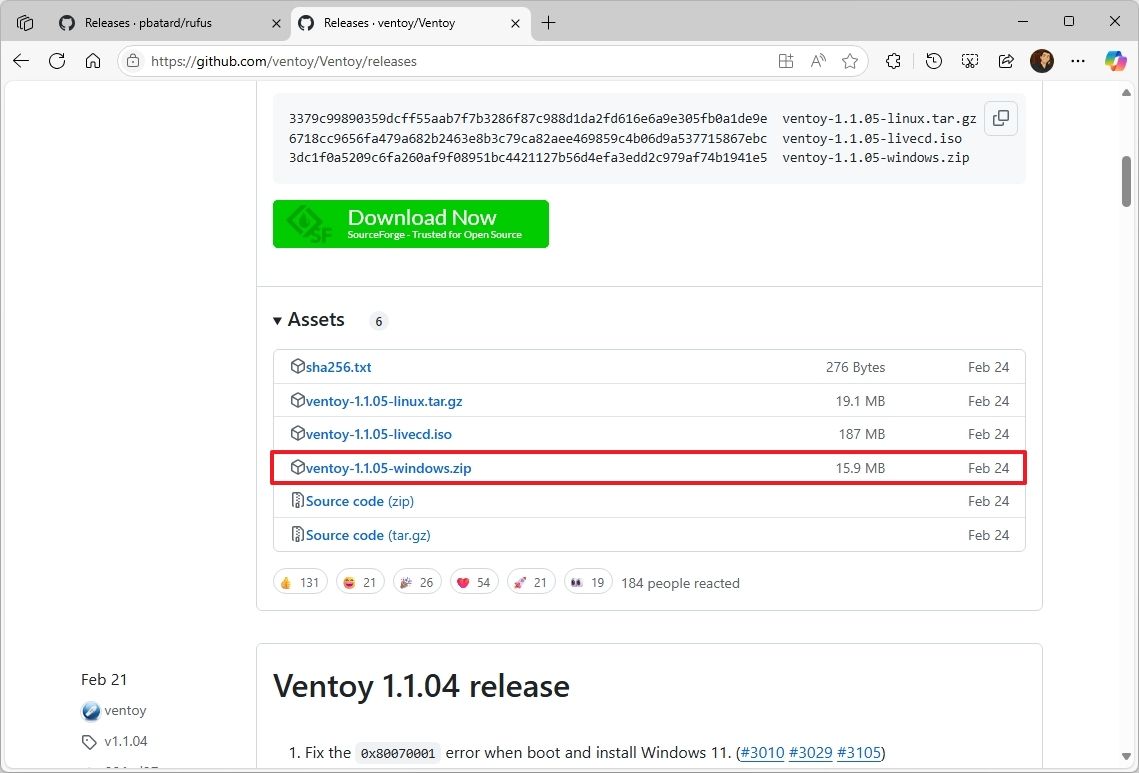Expand the v1.1.04 release in the sidebar
The height and width of the screenshot is (773, 1139).
coord(125,742)
